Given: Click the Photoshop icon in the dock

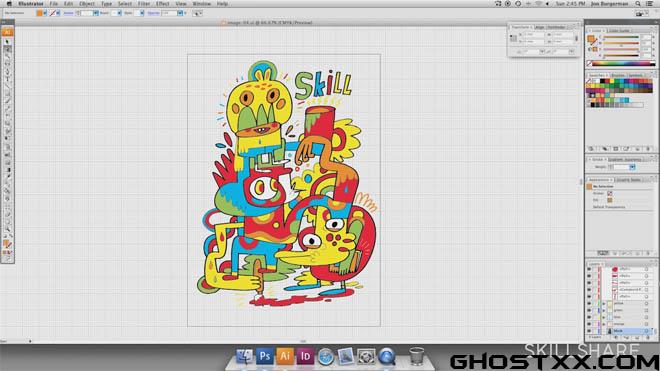Looking at the screenshot, I should (x=264, y=356).
